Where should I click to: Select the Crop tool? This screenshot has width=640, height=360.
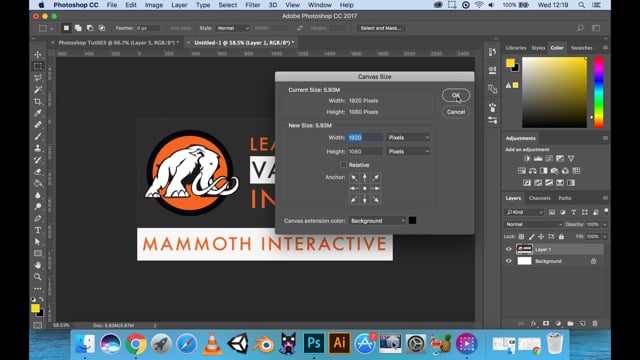coord(38,101)
